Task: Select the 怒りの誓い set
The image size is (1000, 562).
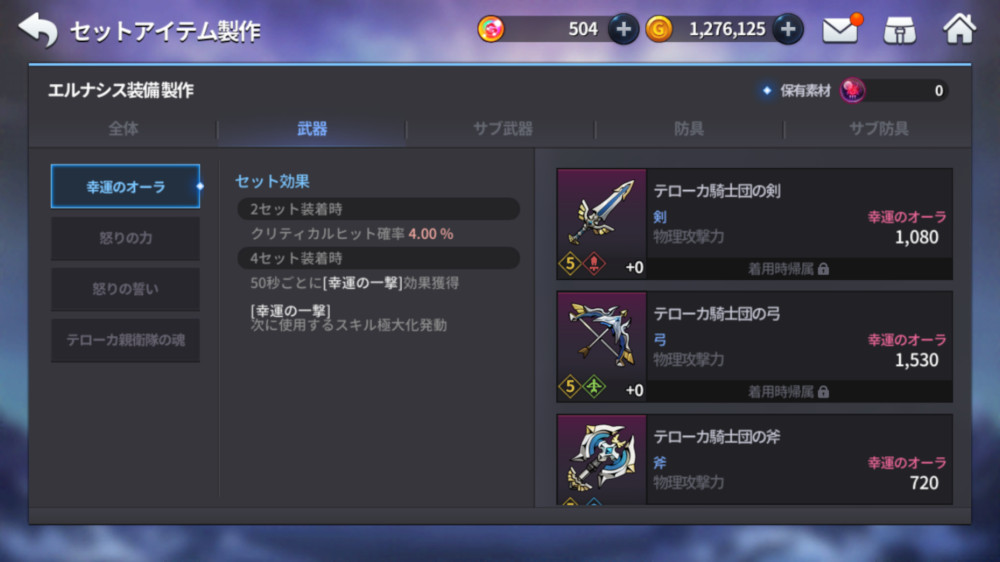Action: point(126,289)
